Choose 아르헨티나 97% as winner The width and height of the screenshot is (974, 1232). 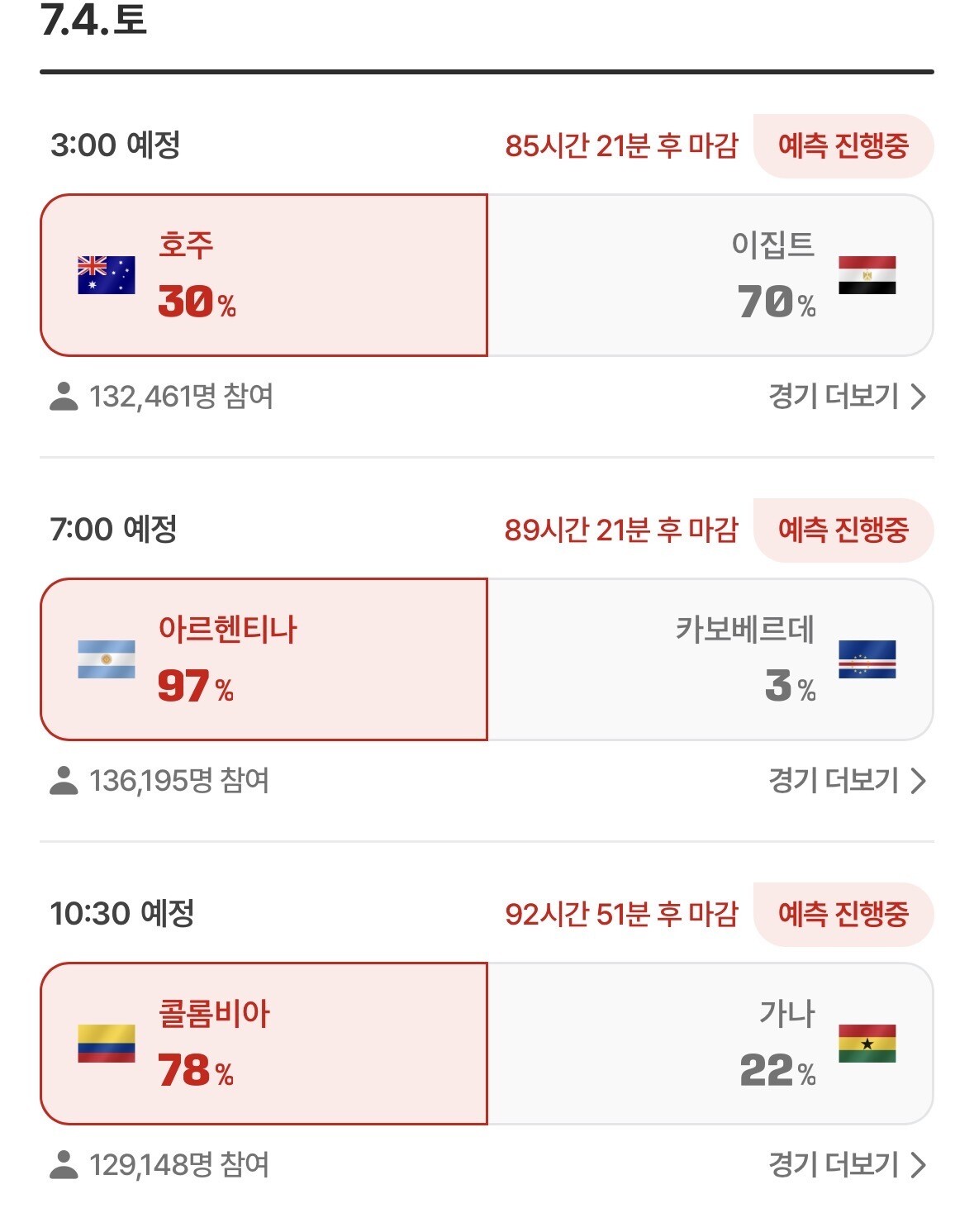click(264, 659)
